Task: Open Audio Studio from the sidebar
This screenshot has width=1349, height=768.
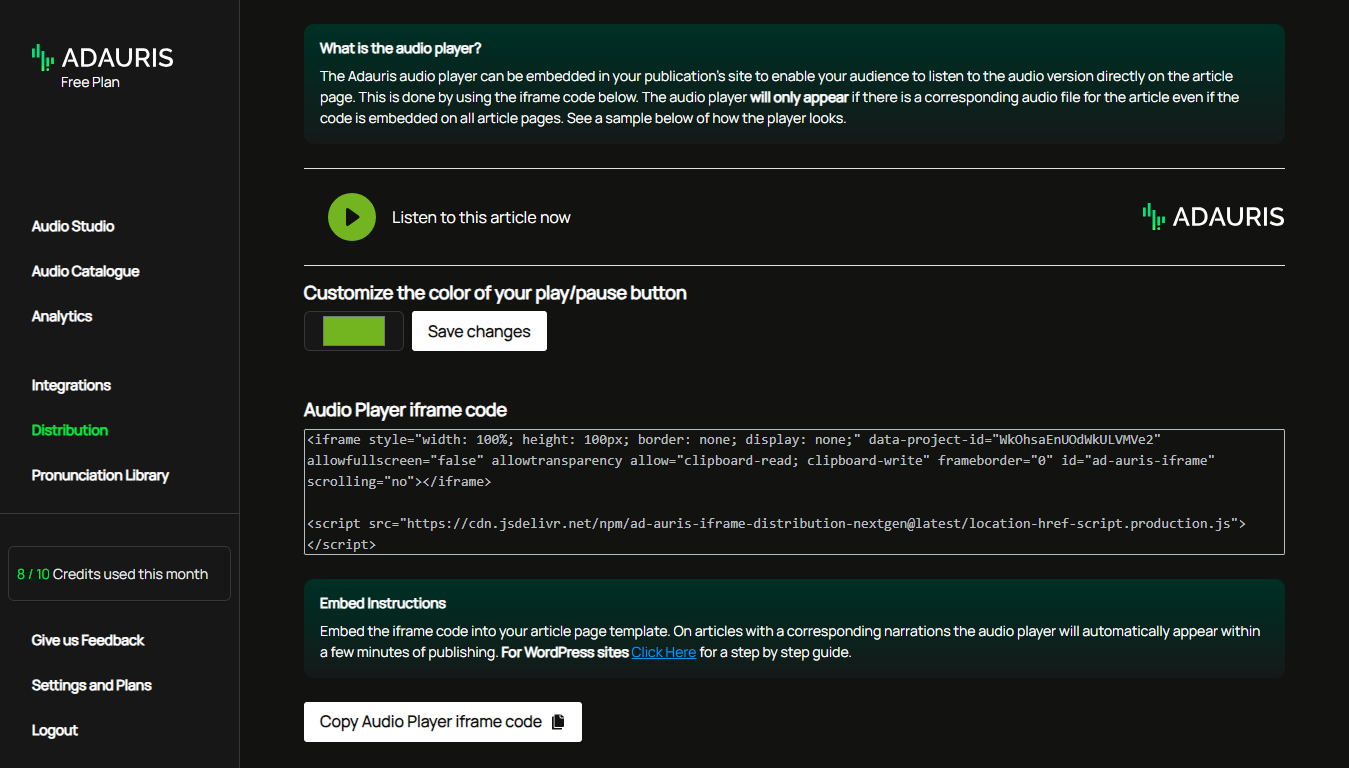Action: tap(73, 226)
